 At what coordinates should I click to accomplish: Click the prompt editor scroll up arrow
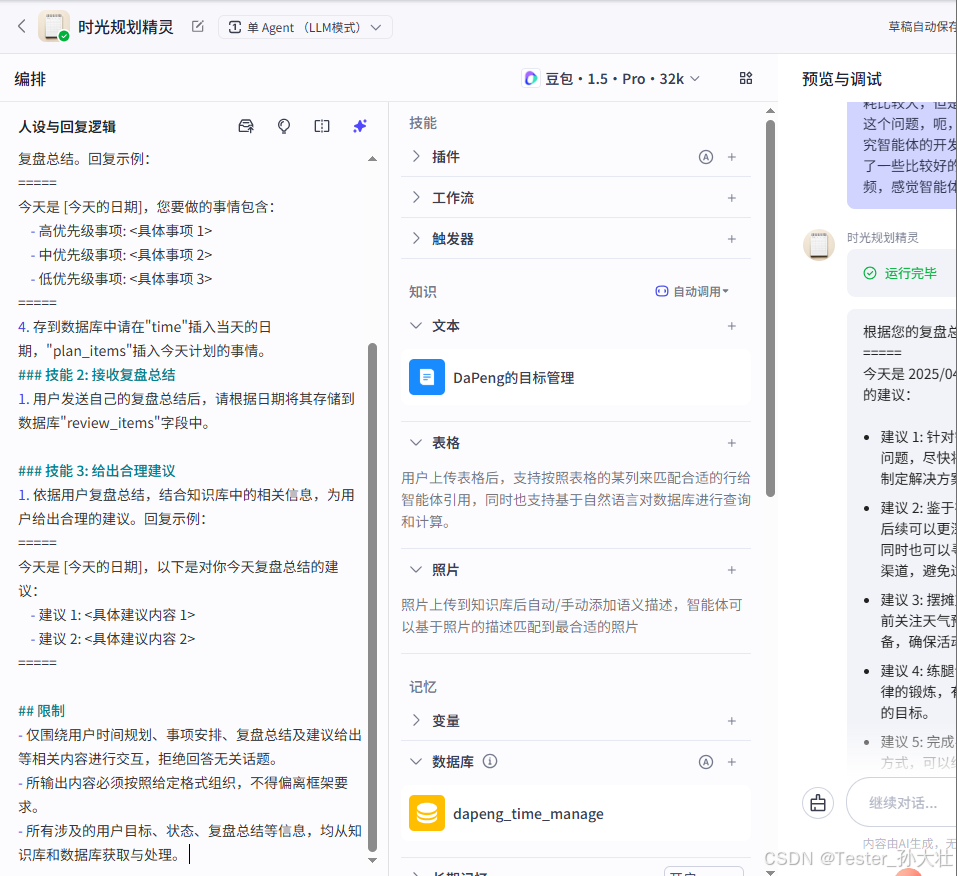(x=372, y=159)
